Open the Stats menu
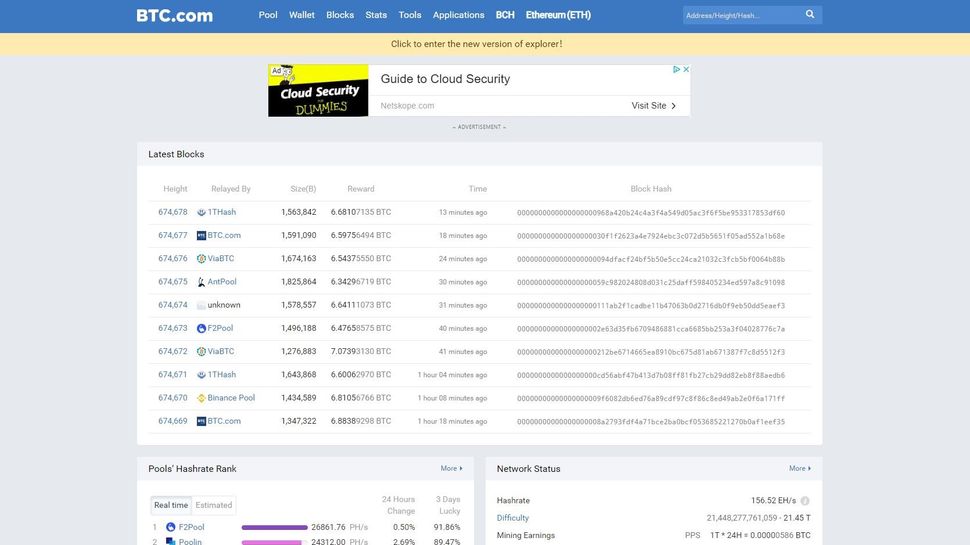 coord(376,15)
